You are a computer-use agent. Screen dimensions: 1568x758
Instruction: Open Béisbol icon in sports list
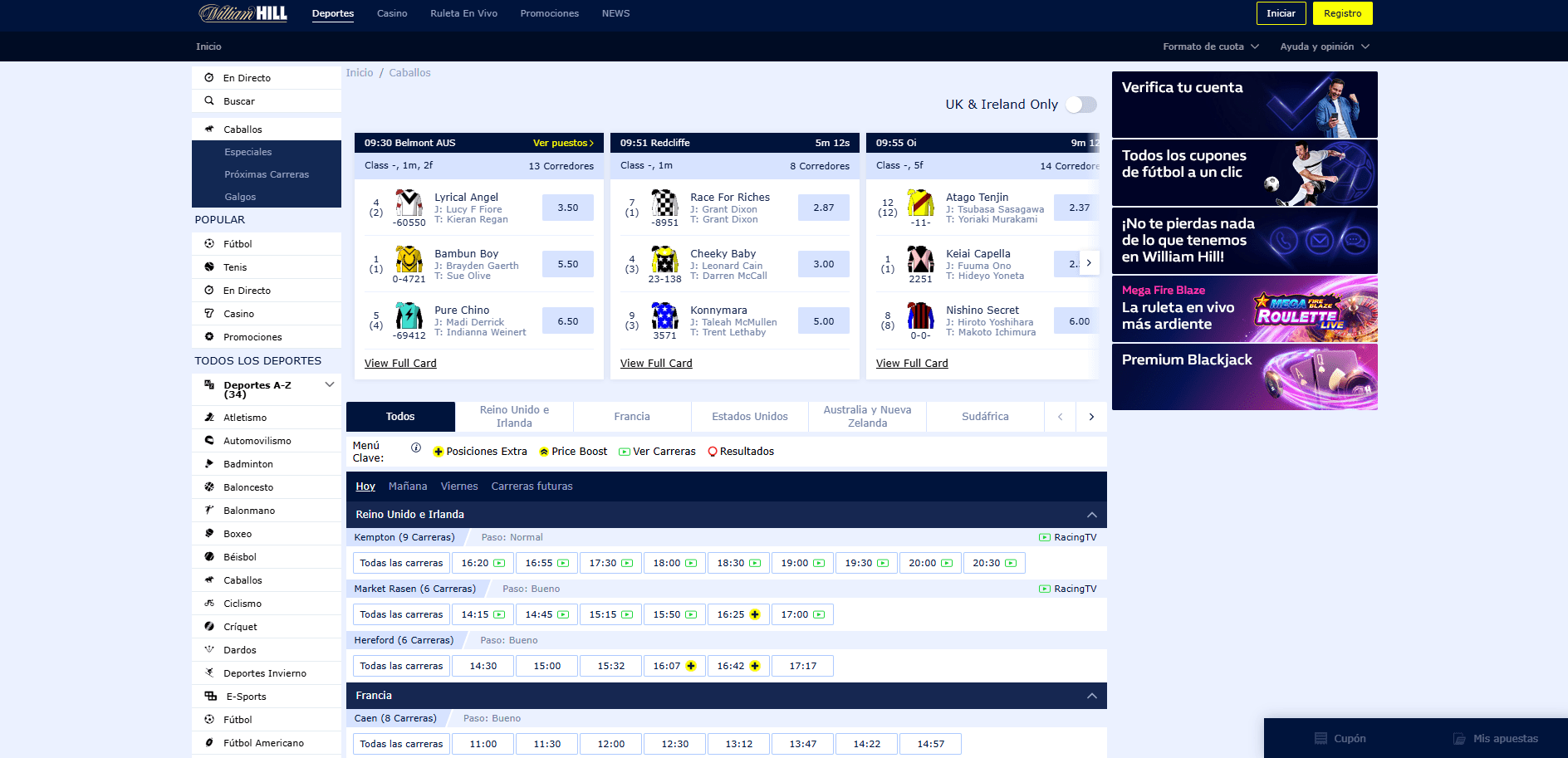click(209, 556)
